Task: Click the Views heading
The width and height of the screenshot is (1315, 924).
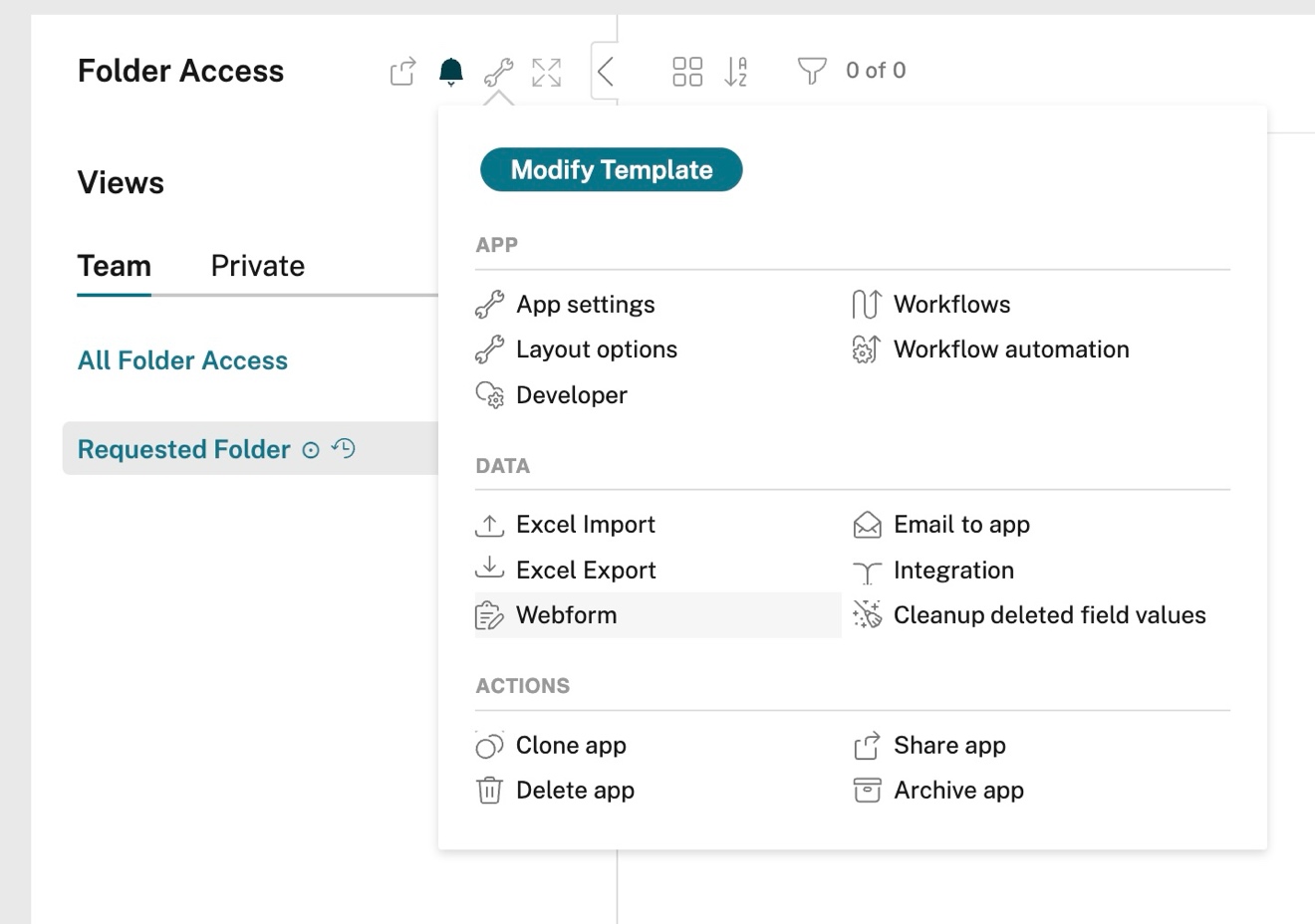Action: (121, 183)
